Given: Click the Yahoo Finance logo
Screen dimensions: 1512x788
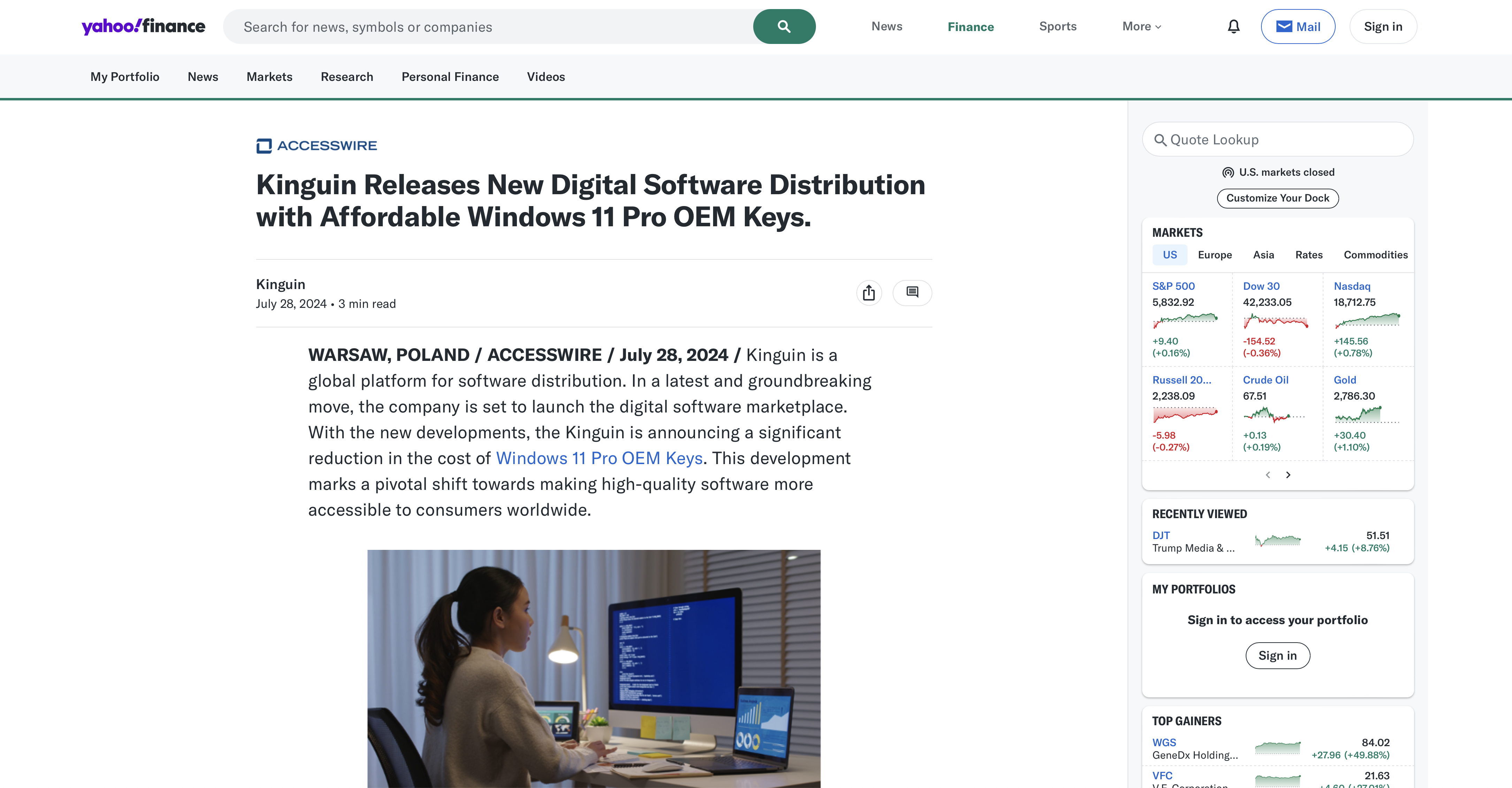Looking at the screenshot, I should click(x=143, y=26).
